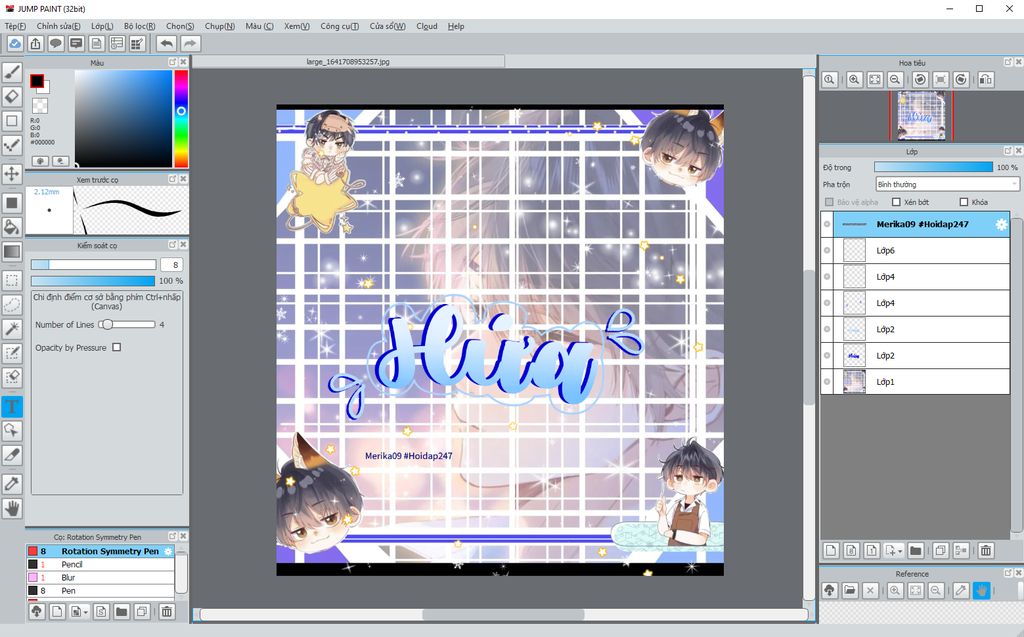The image size is (1024, 637).
Task: Click the Độ trong opacity bar
Action: 933,167
